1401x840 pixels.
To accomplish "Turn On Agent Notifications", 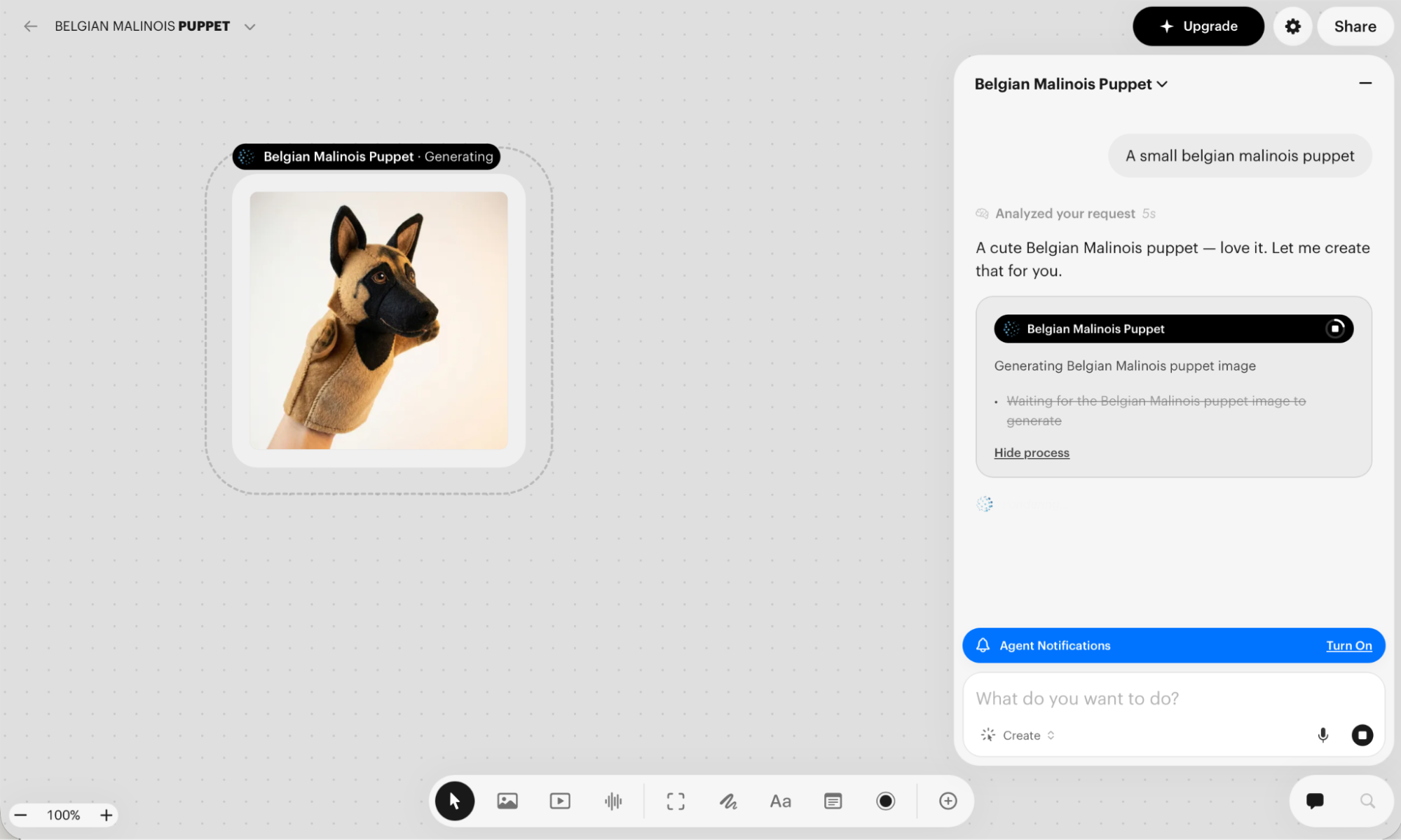I will click(1349, 645).
